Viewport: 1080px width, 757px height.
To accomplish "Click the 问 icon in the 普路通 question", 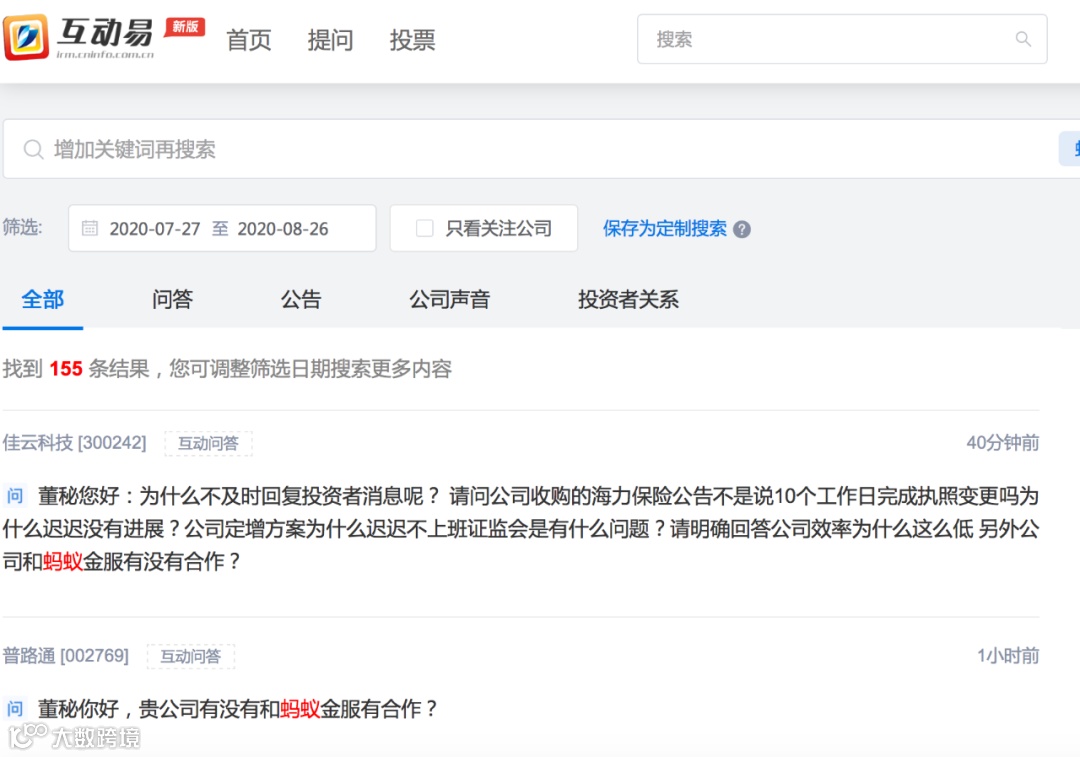I will 15,709.
